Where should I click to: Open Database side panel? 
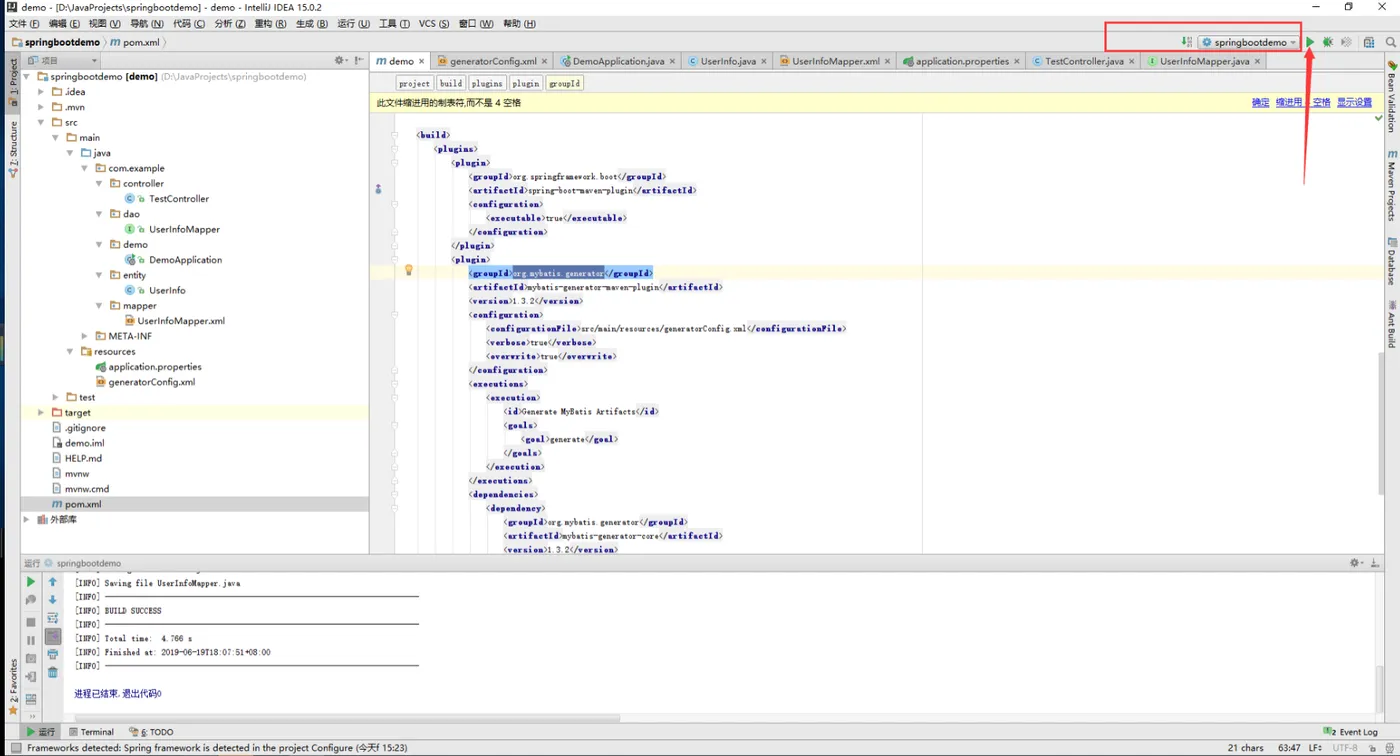point(1391,262)
